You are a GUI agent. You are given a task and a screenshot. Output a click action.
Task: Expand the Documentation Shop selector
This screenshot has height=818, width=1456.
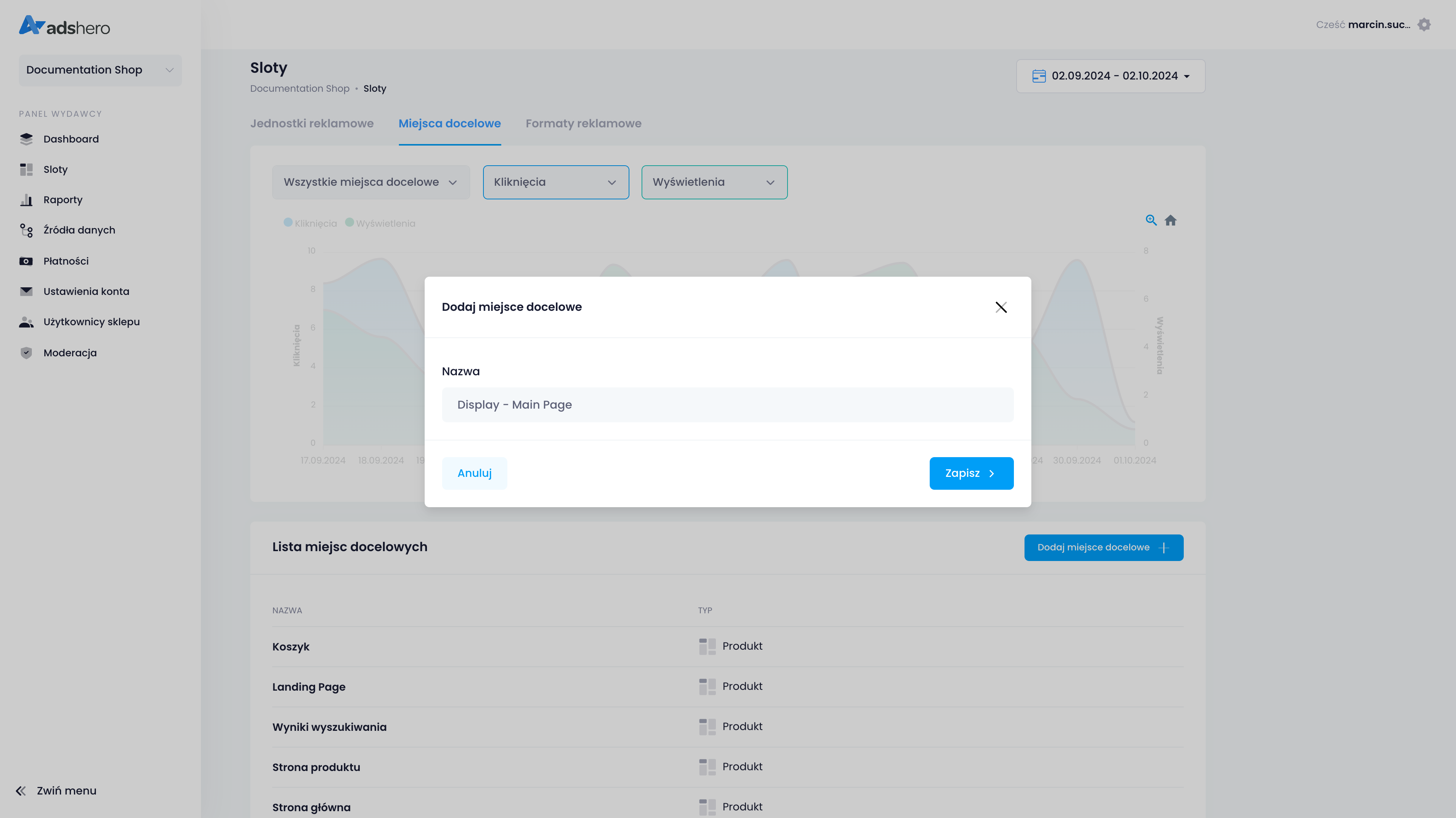pyautogui.click(x=100, y=70)
